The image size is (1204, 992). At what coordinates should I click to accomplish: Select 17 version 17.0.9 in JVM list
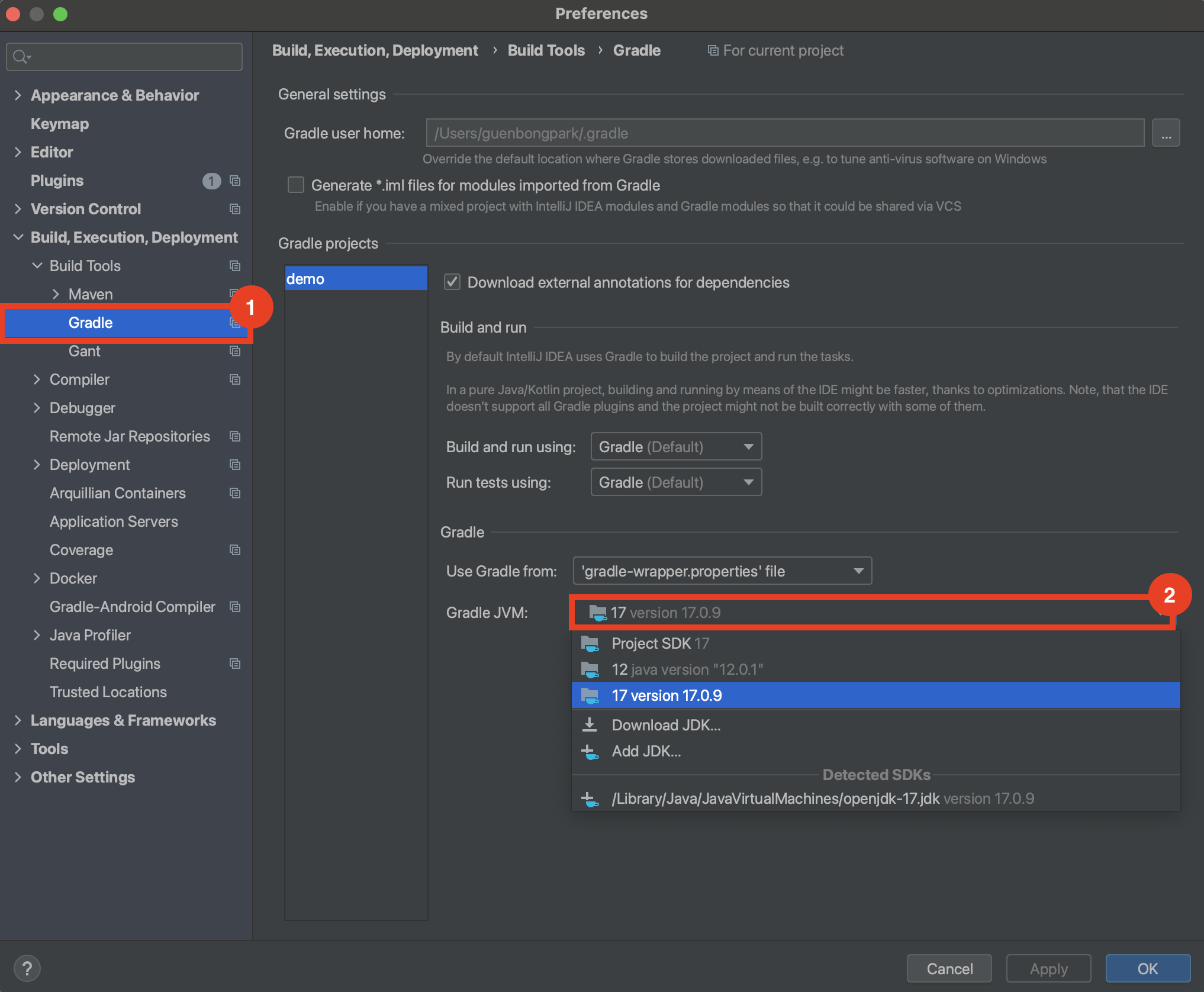point(667,695)
